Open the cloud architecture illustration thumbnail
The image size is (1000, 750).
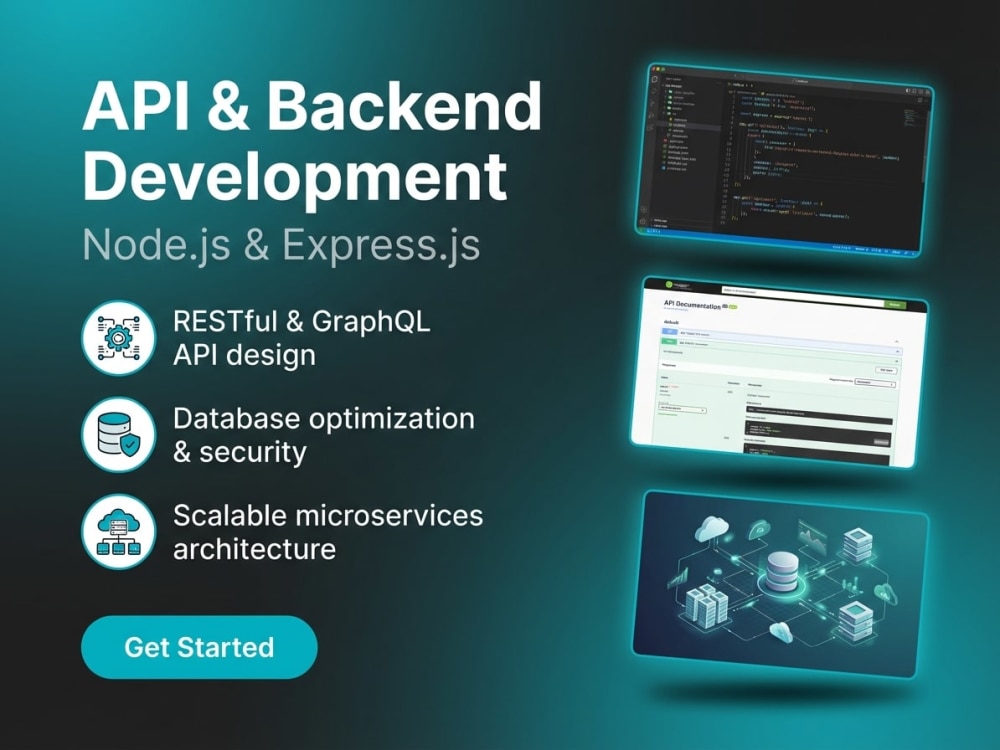point(781,584)
